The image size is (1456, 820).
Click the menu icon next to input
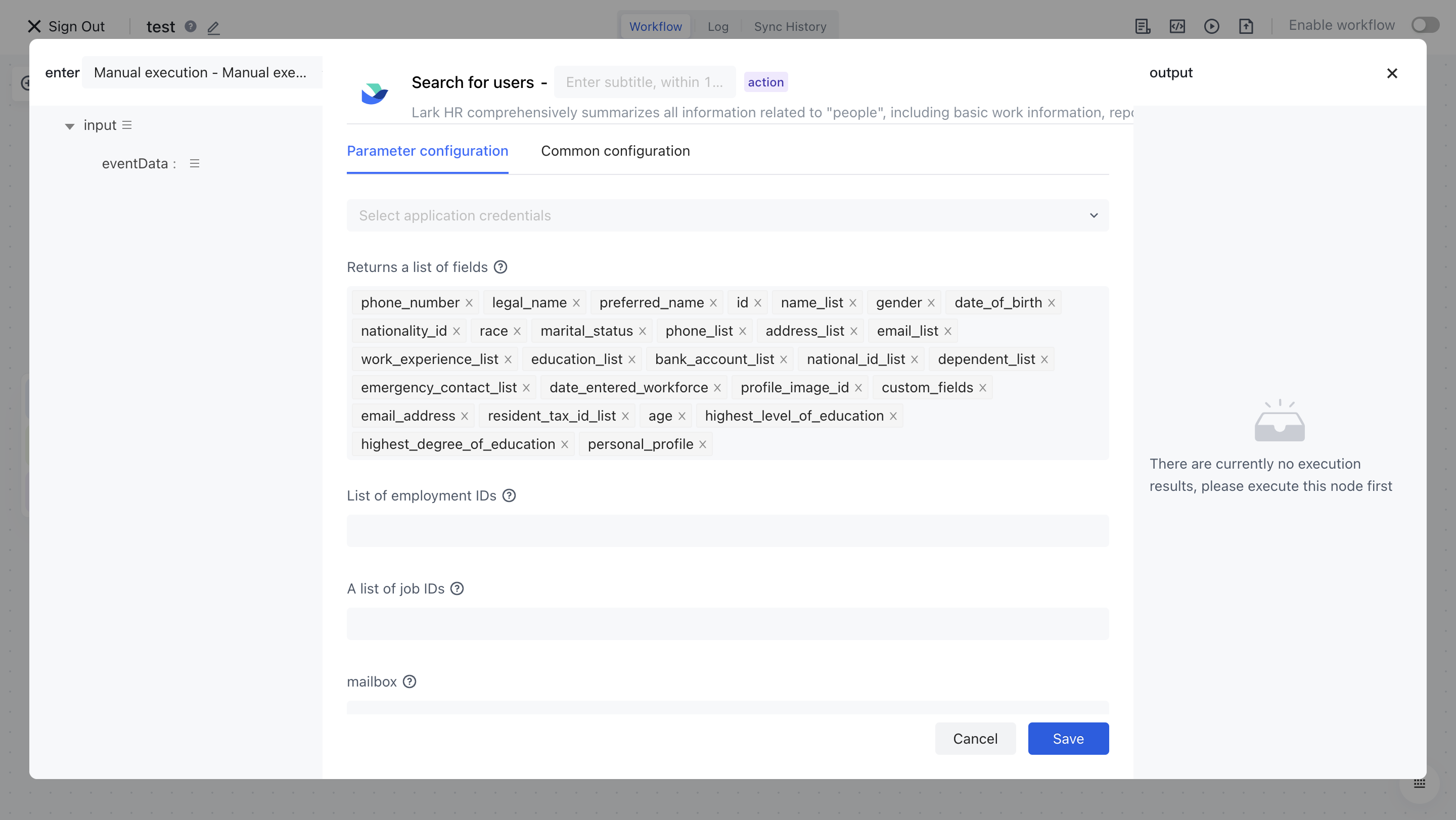[126, 125]
